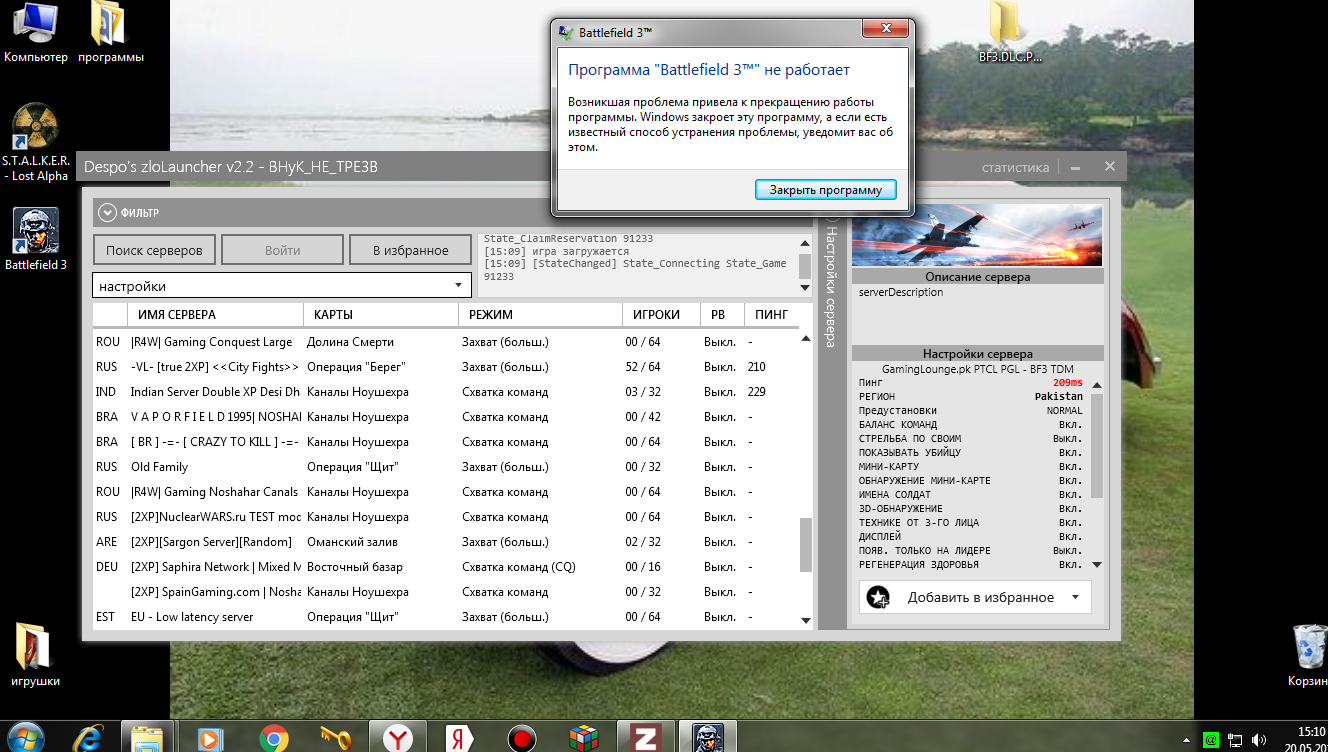The image size is (1328, 752).
Task: Click server settings scroll up arrow
Action: point(1097,385)
